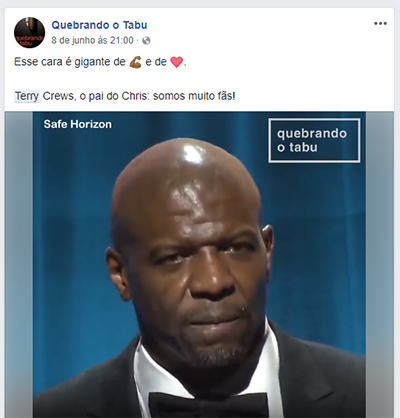400x418 pixels.
Task: Click the caption text Esse cara é gigante
Action: (70, 62)
